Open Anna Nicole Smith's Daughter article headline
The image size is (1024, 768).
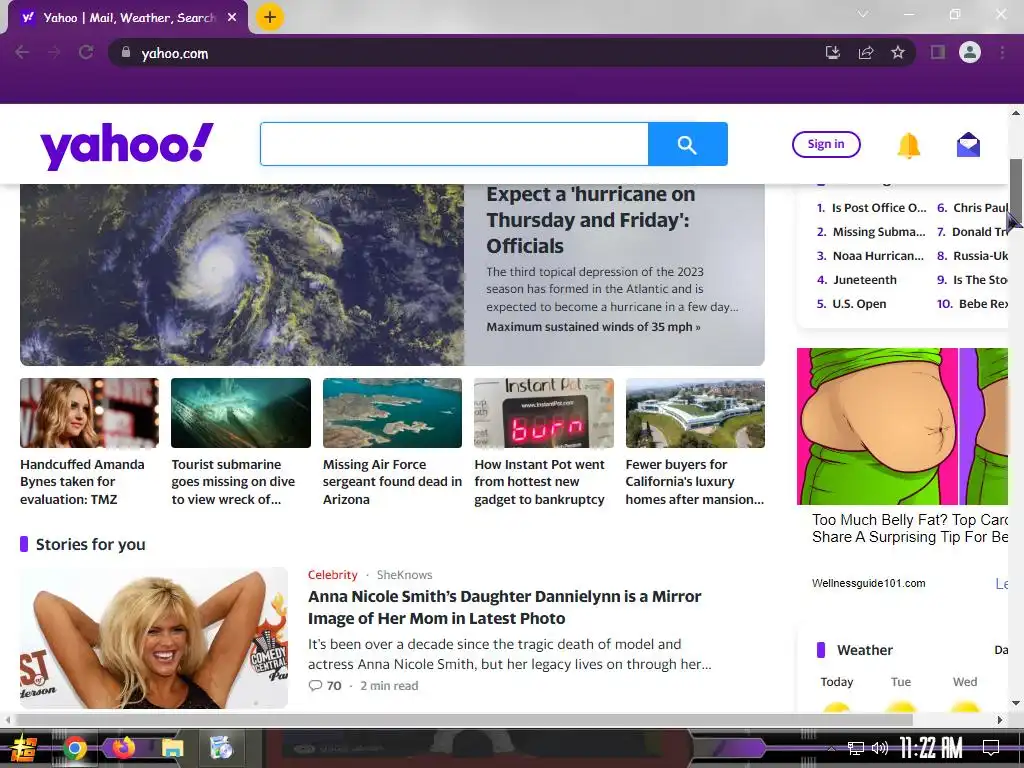pos(504,607)
